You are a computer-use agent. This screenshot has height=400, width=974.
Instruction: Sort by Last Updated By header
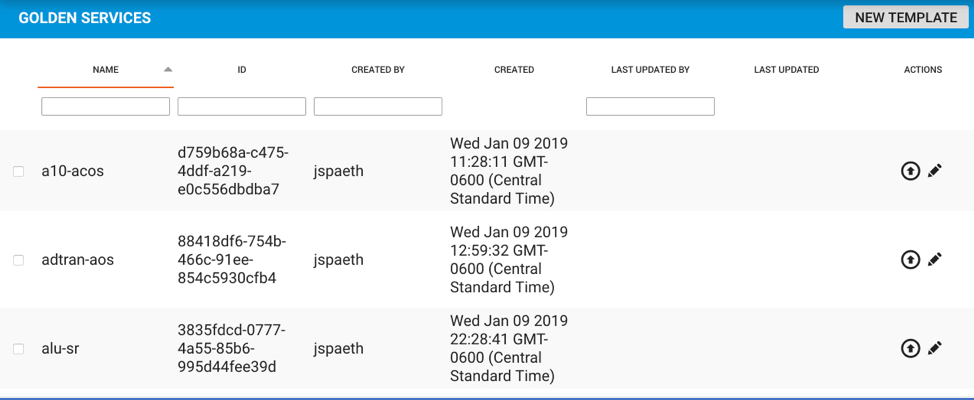(650, 70)
